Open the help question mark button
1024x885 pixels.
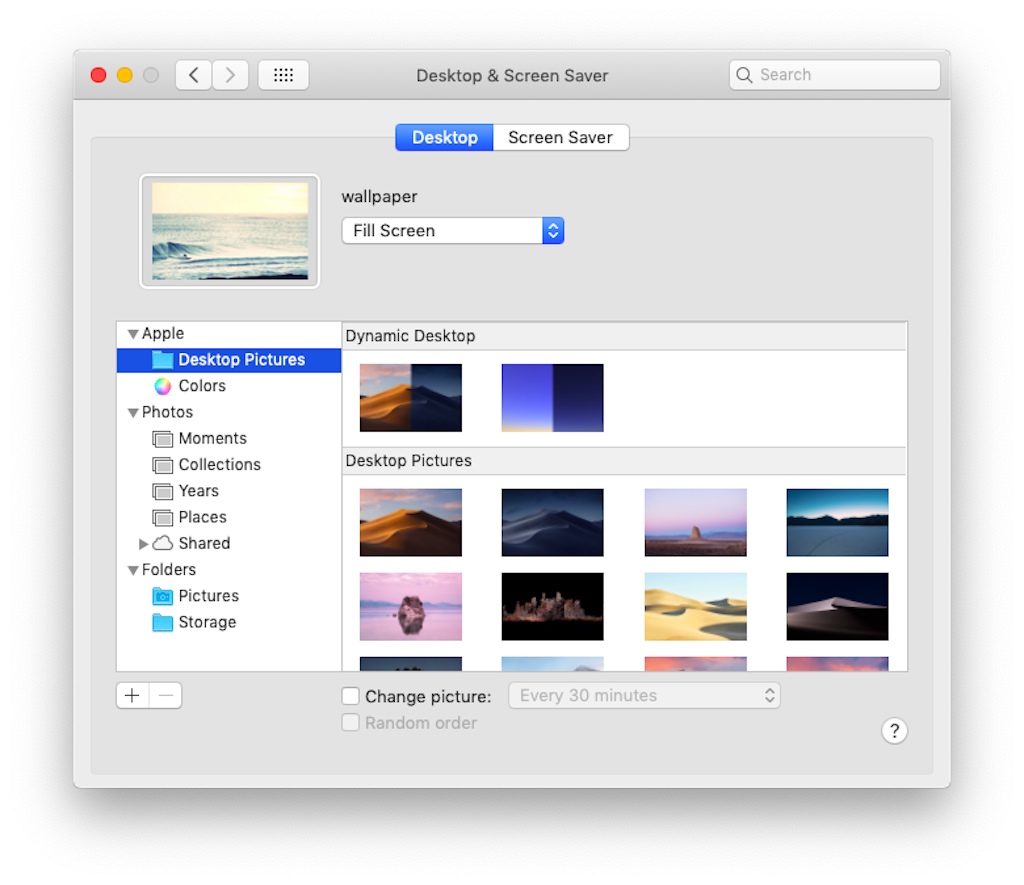(x=894, y=730)
